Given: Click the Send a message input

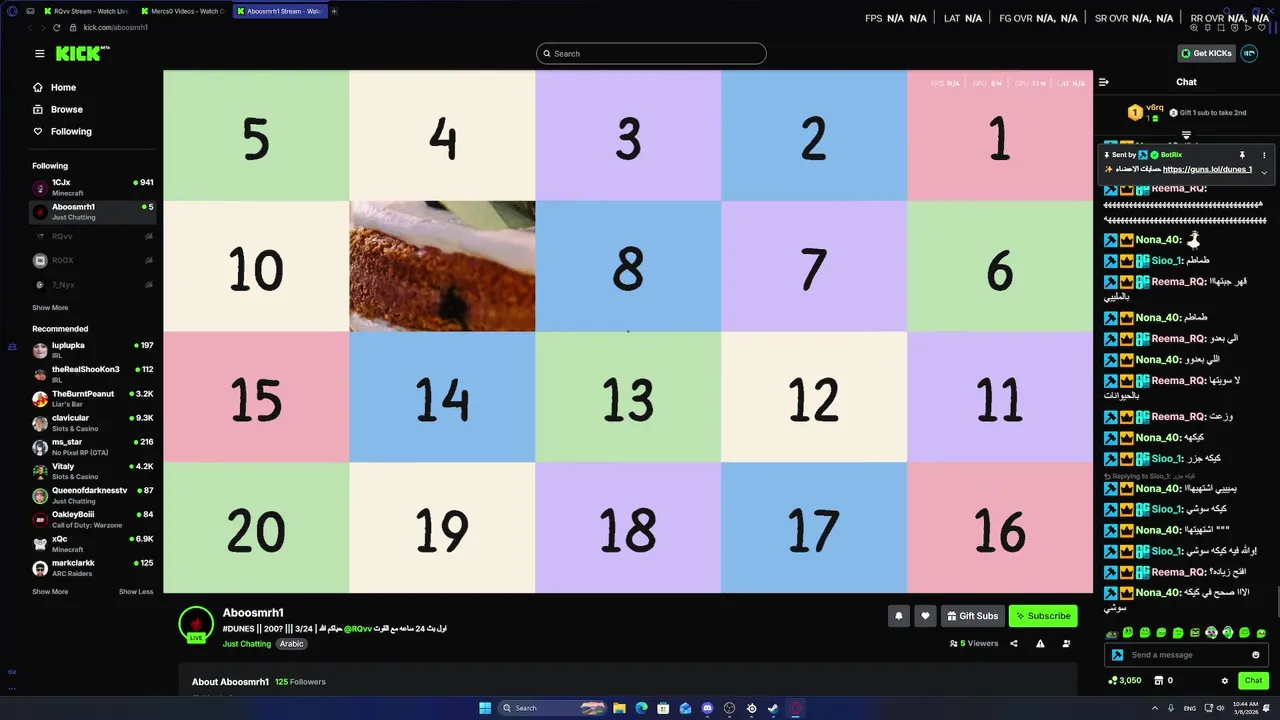Looking at the screenshot, I should (1187, 655).
